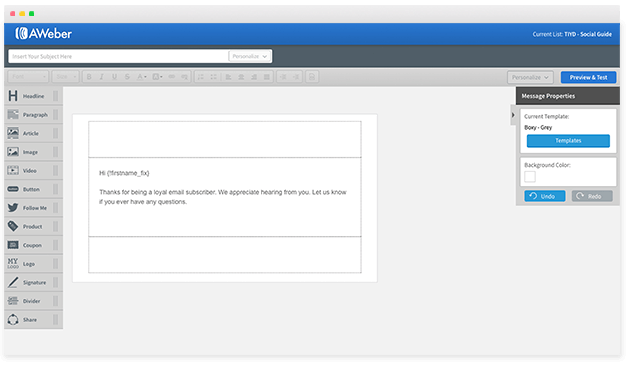Viewport: 628px width, 367px height.
Task: Select the Follow Me Twitter icon
Action: click(13, 208)
